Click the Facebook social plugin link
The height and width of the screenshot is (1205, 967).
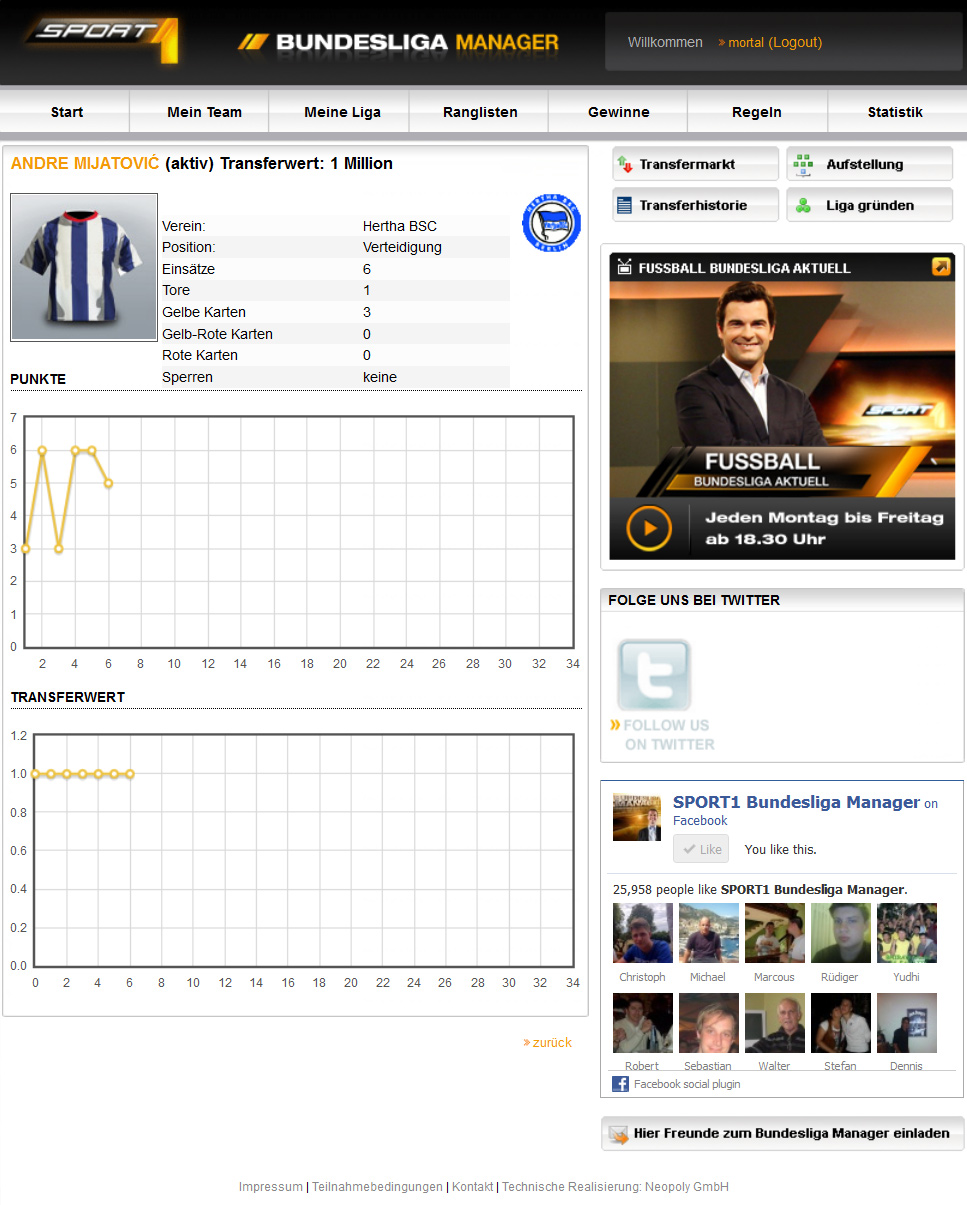[687, 1084]
